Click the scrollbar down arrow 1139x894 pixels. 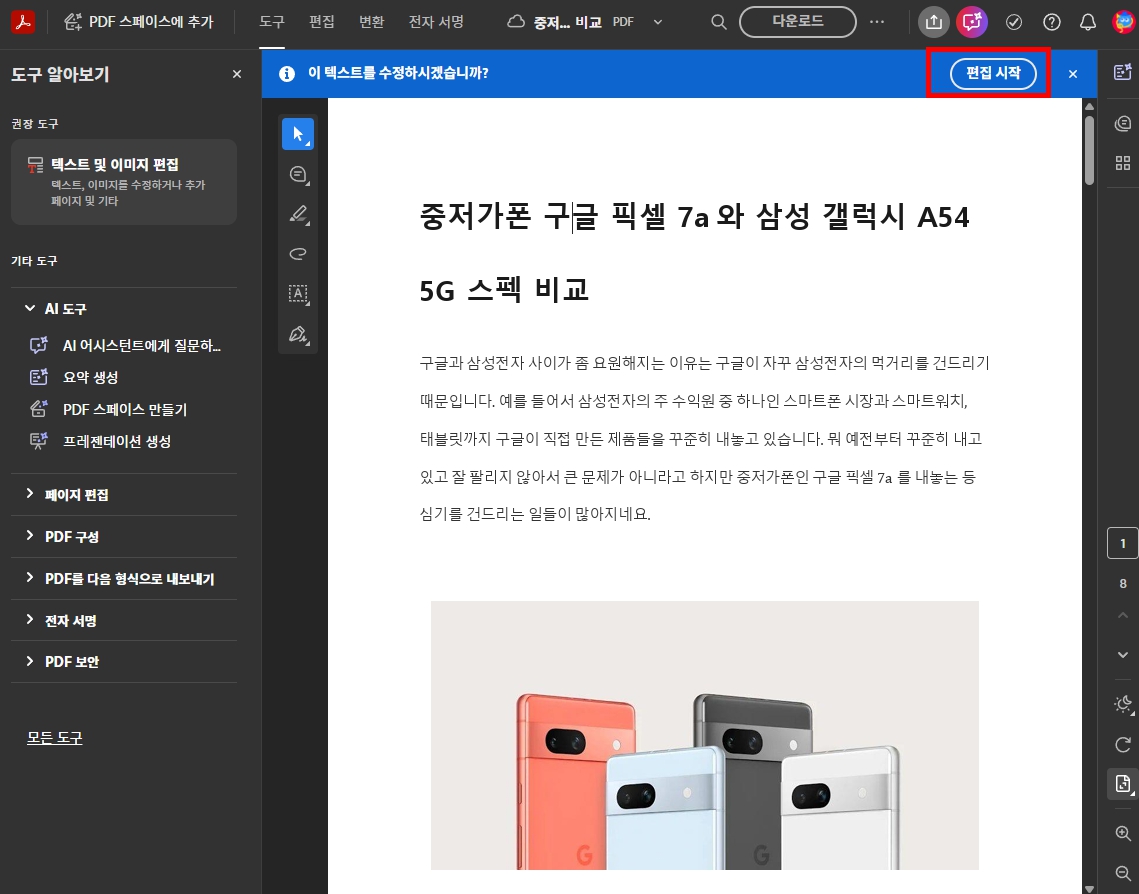[1089, 888]
